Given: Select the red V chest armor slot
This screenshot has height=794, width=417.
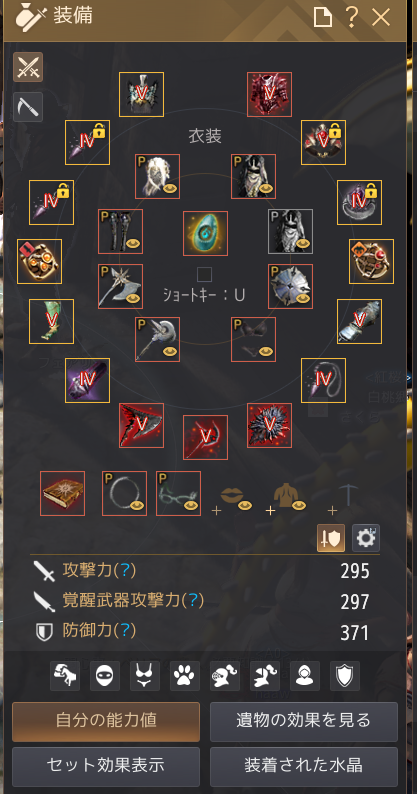Looking at the screenshot, I should [270, 94].
